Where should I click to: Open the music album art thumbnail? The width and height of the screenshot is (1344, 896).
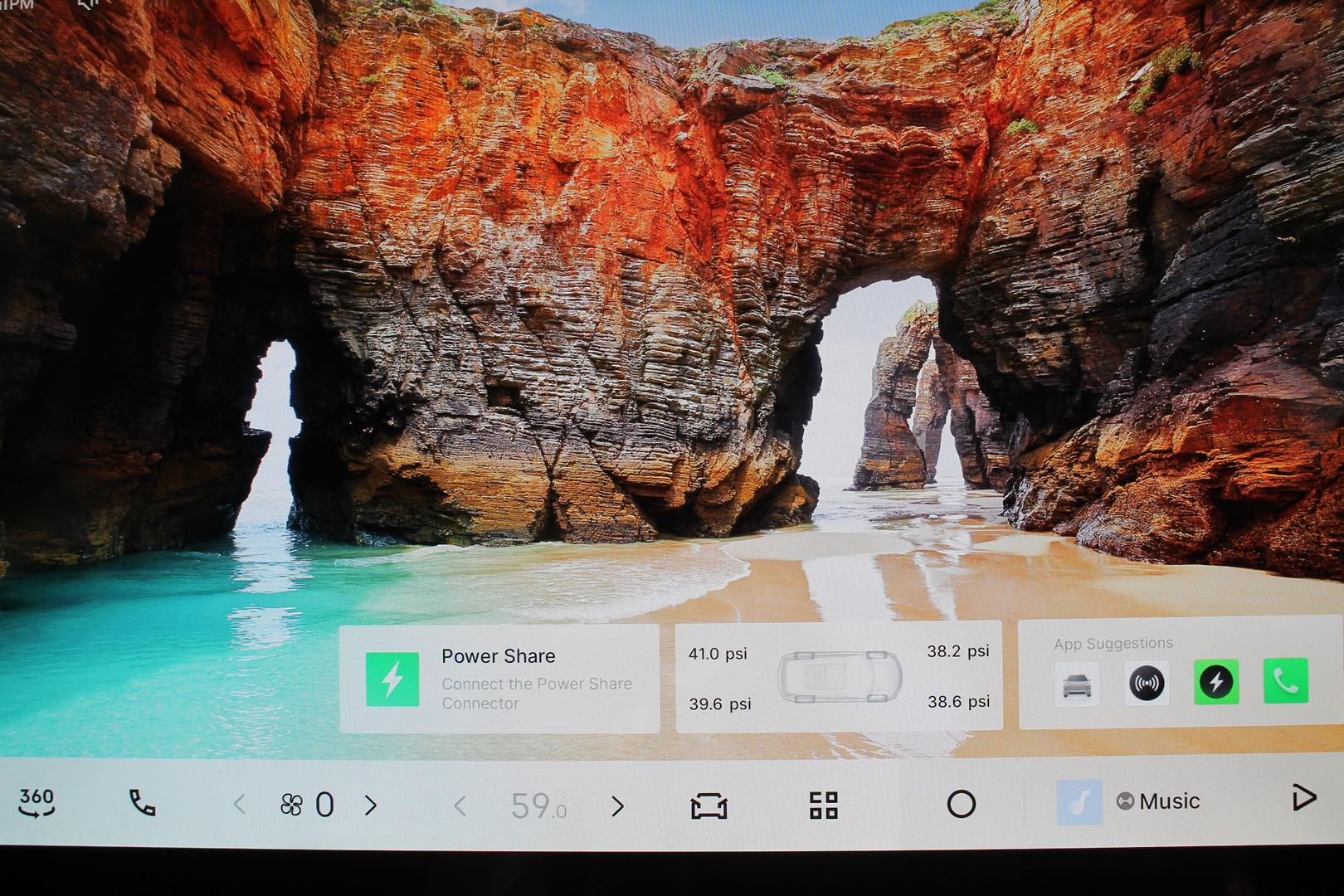pos(1079,801)
